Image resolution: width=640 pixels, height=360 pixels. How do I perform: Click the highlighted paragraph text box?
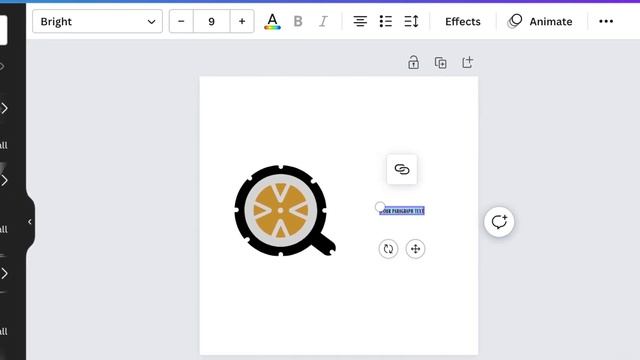coord(402,211)
